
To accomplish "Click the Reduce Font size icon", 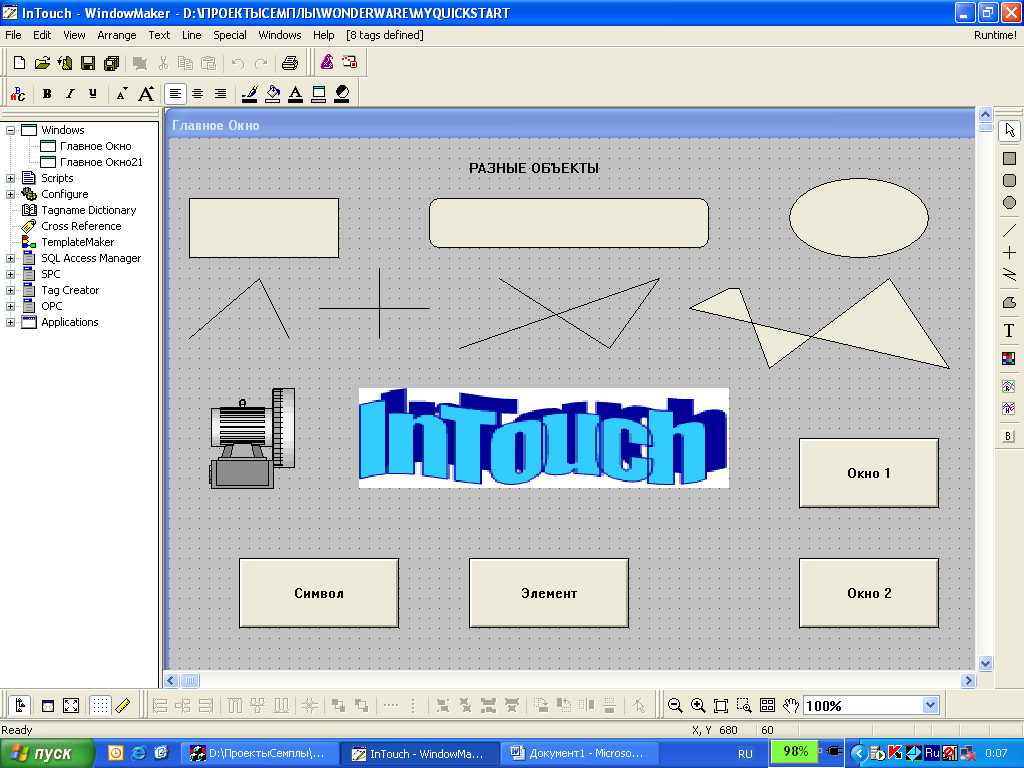I will [x=121, y=94].
